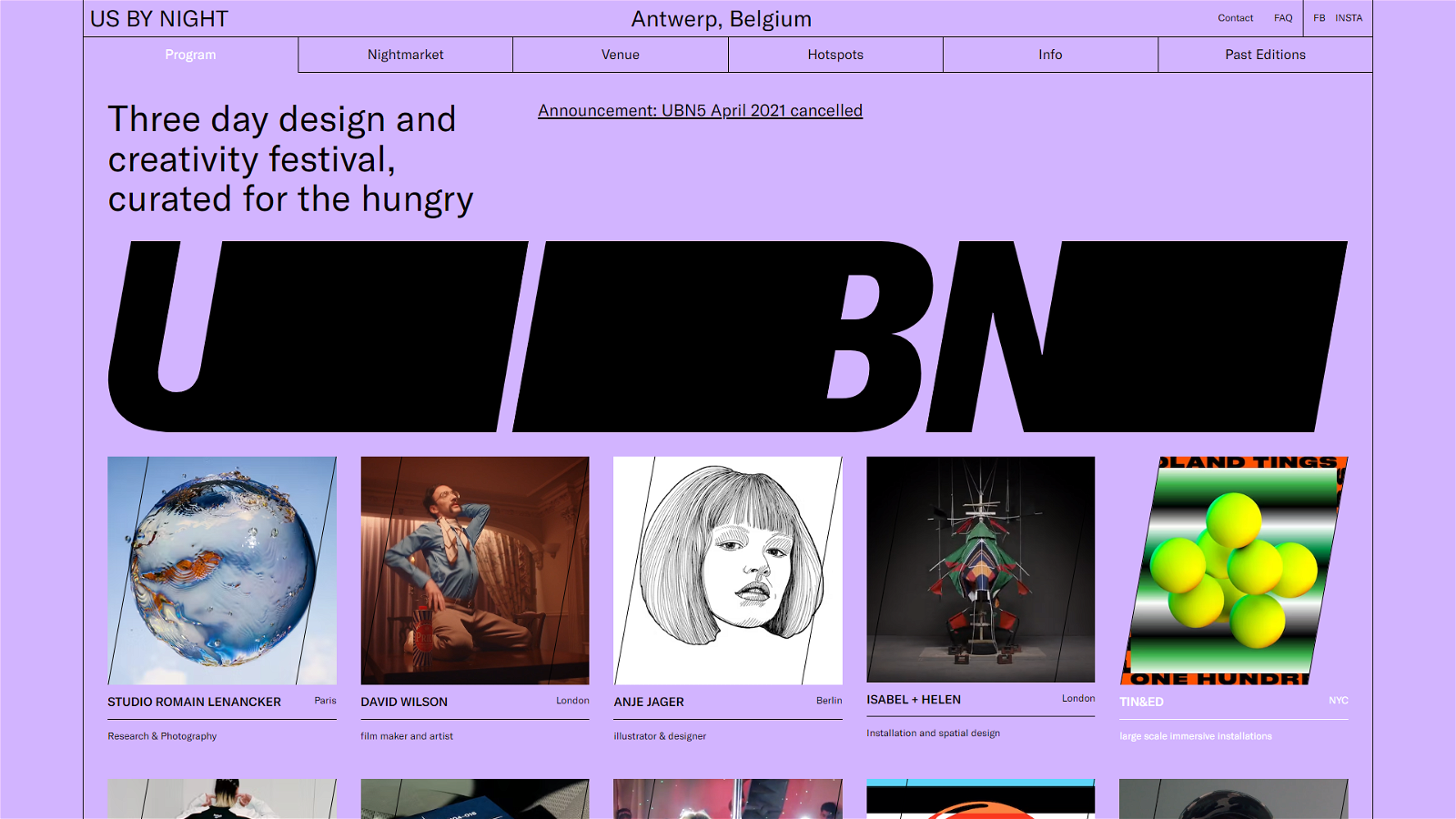Visit the FB social link
Image resolution: width=1456 pixels, height=819 pixels.
(x=1319, y=18)
